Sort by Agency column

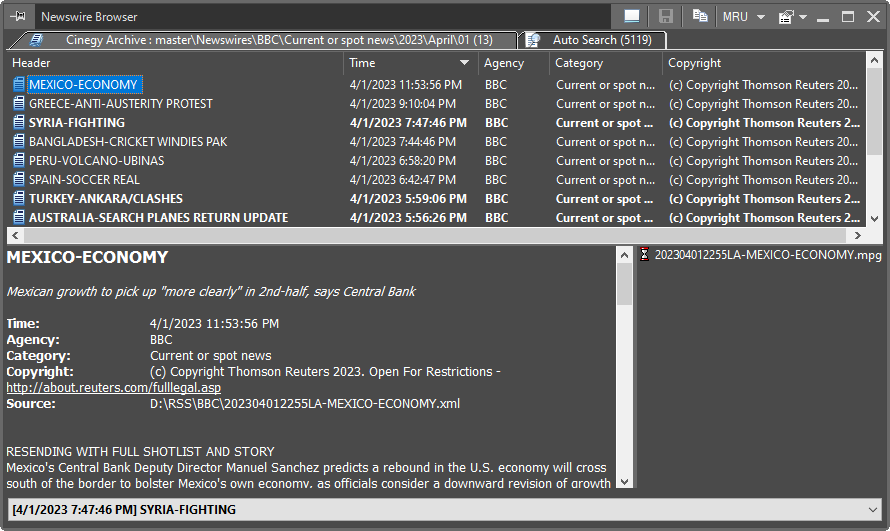(x=514, y=63)
